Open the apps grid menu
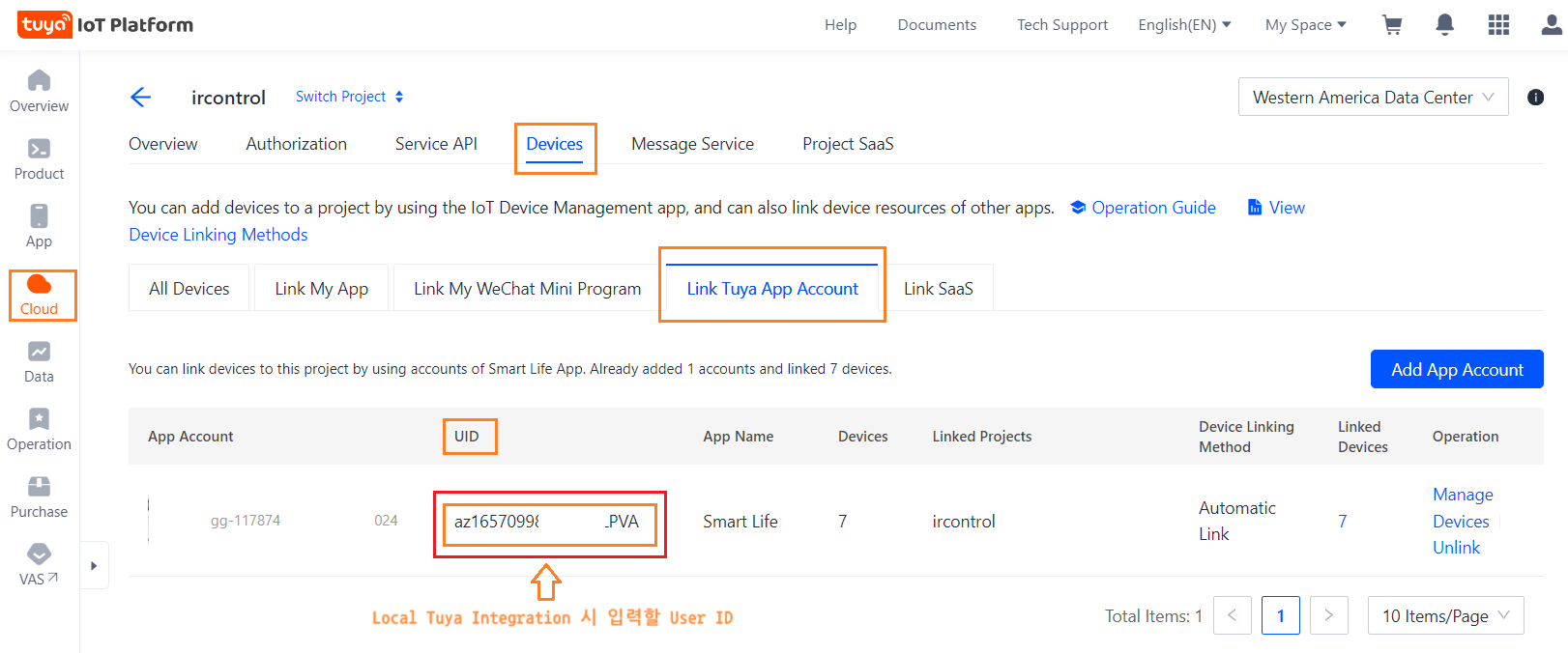1568x653 pixels. point(1498,25)
